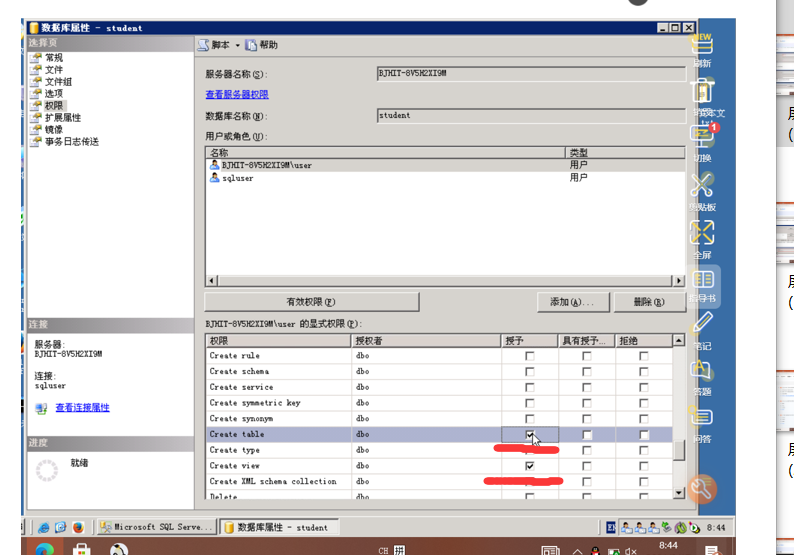Click the 数据库名称 student field
The width and height of the screenshot is (794, 555).
[x=531, y=115]
